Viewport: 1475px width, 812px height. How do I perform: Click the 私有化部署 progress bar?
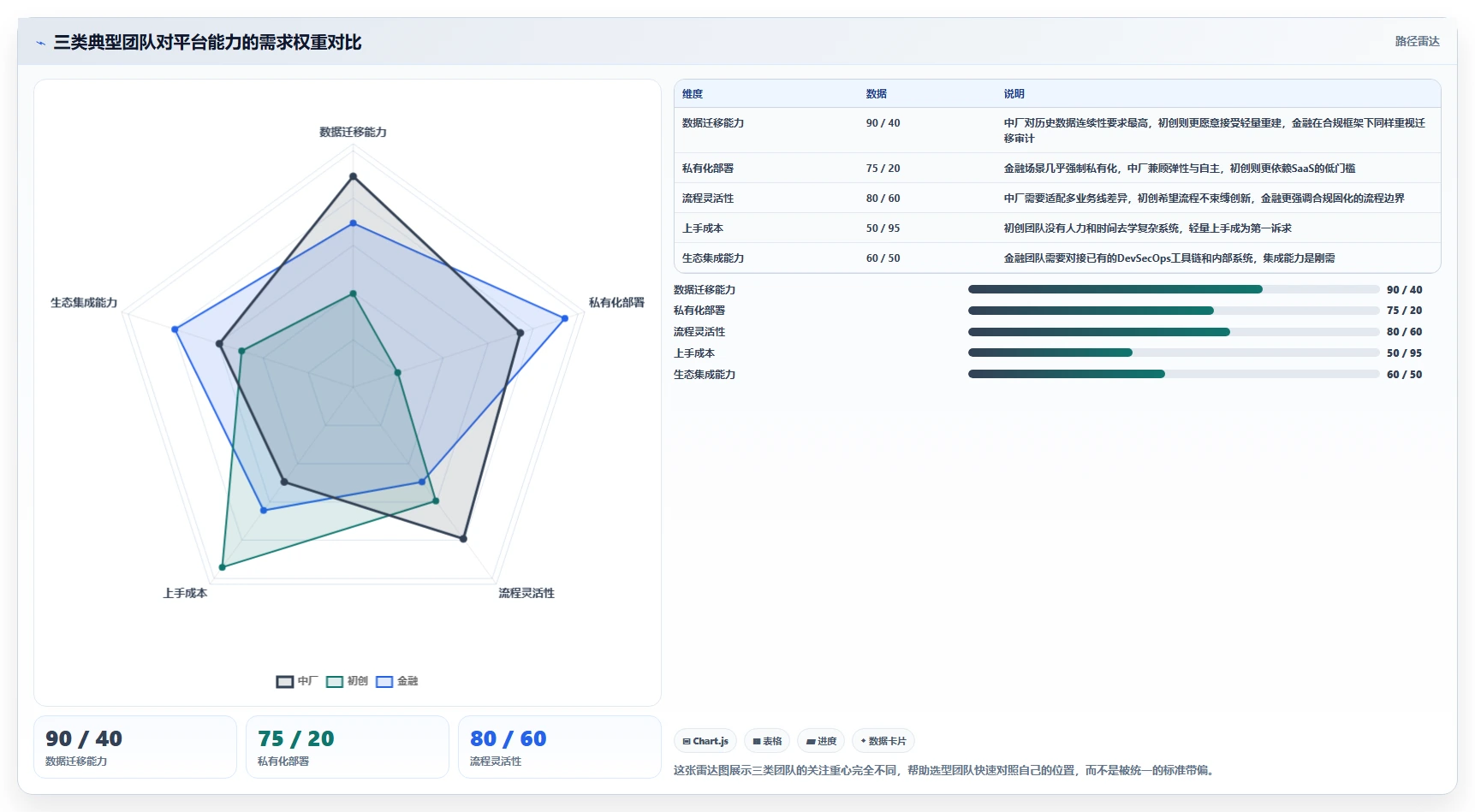coord(1174,311)
